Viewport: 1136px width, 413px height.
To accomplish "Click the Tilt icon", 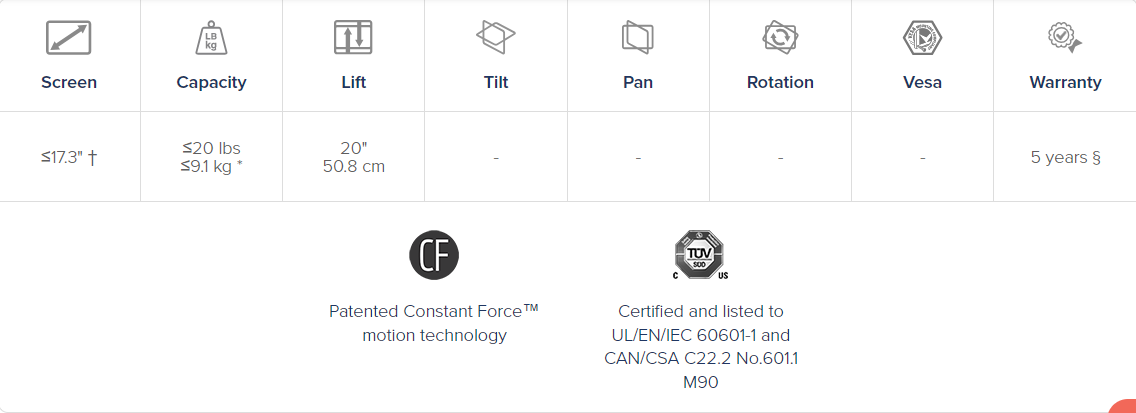I will click(496, 36).
